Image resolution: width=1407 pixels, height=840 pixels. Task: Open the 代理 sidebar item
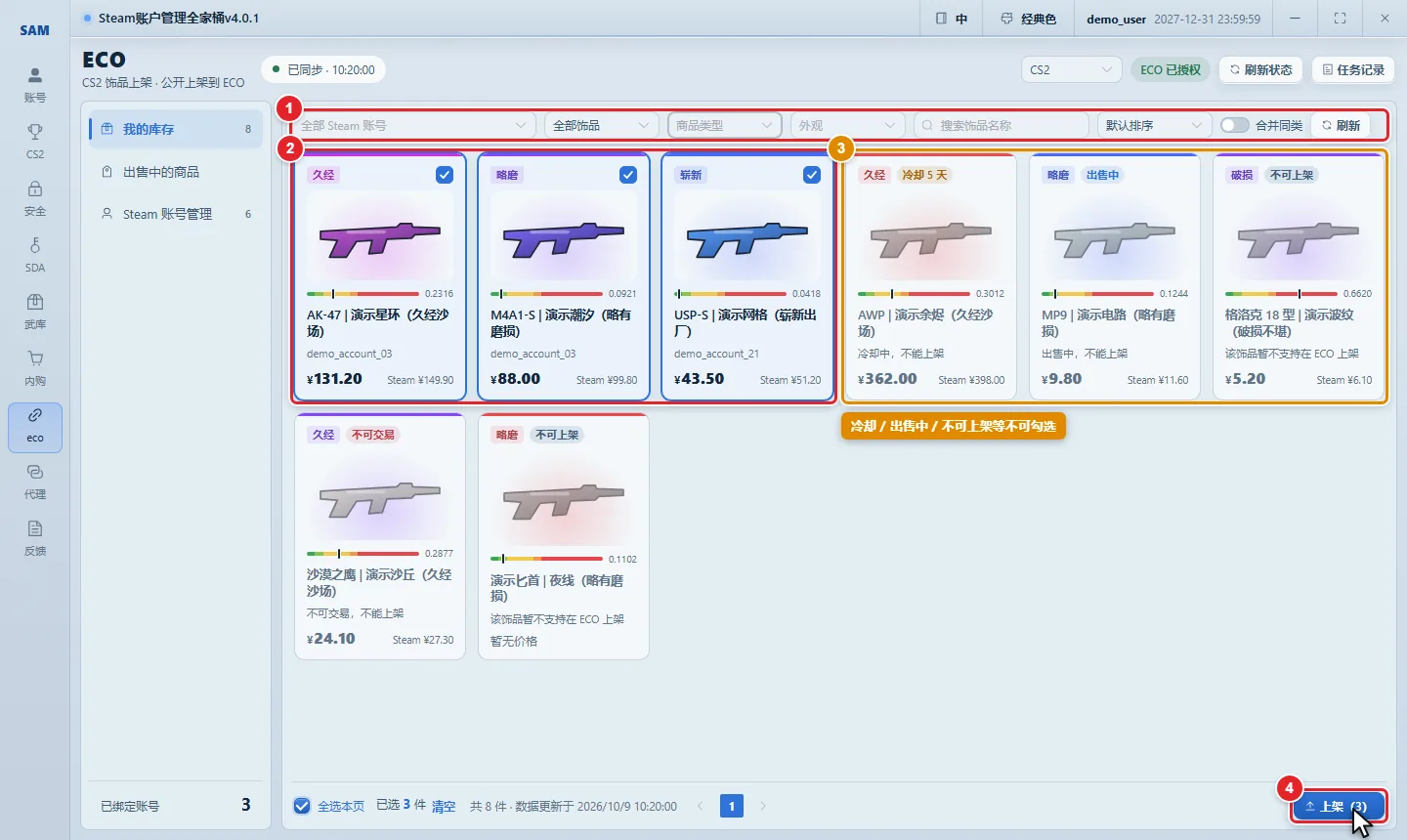pyautogui.click(x=35, y=482)
